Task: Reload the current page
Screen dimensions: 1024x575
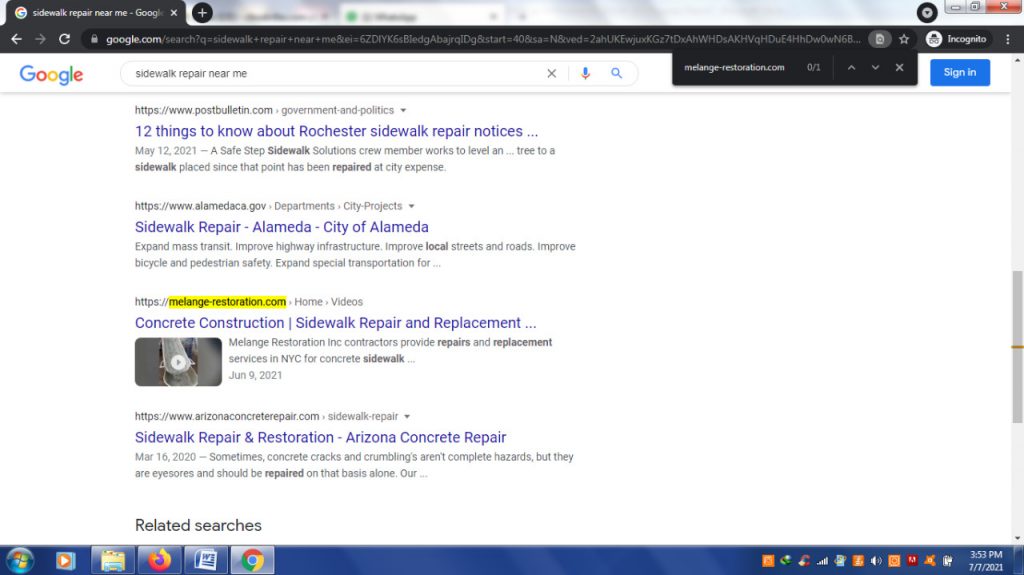Action: coord(64,39)
